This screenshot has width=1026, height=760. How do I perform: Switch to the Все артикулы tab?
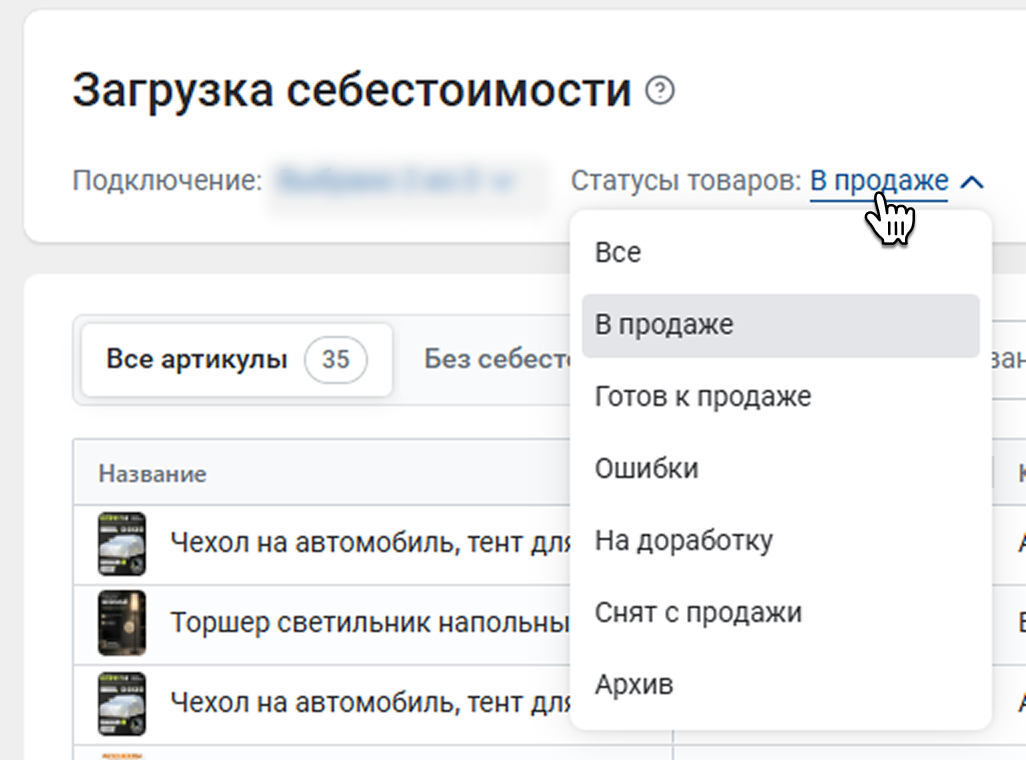click(x=197, y=359)
